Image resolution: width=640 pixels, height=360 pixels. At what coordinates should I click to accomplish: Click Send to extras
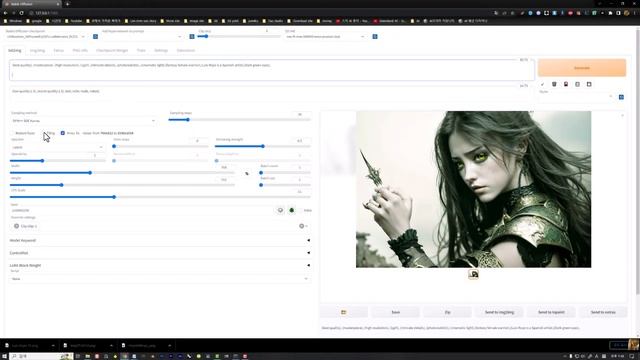pos(603,312)
